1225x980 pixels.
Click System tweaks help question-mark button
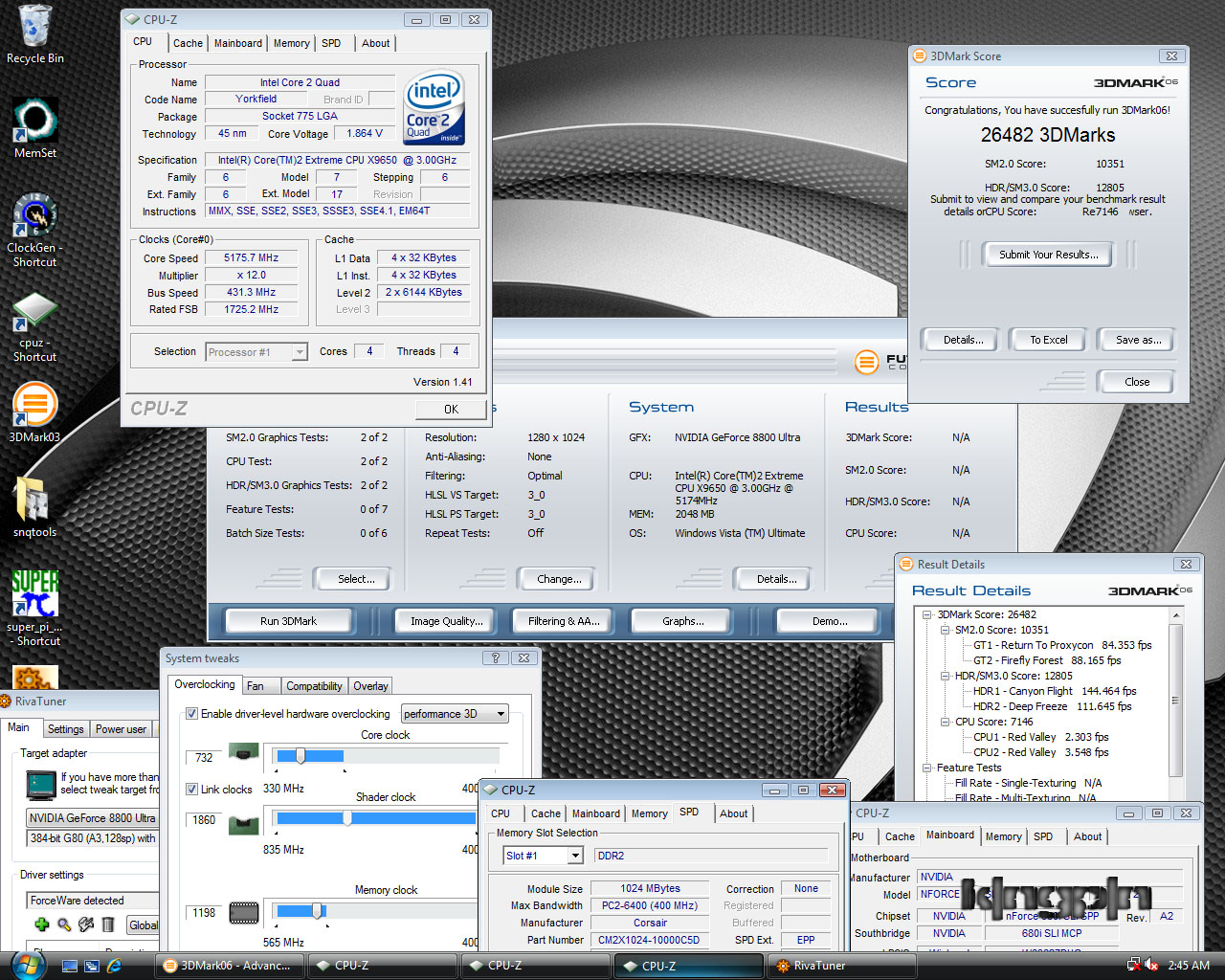495,657
